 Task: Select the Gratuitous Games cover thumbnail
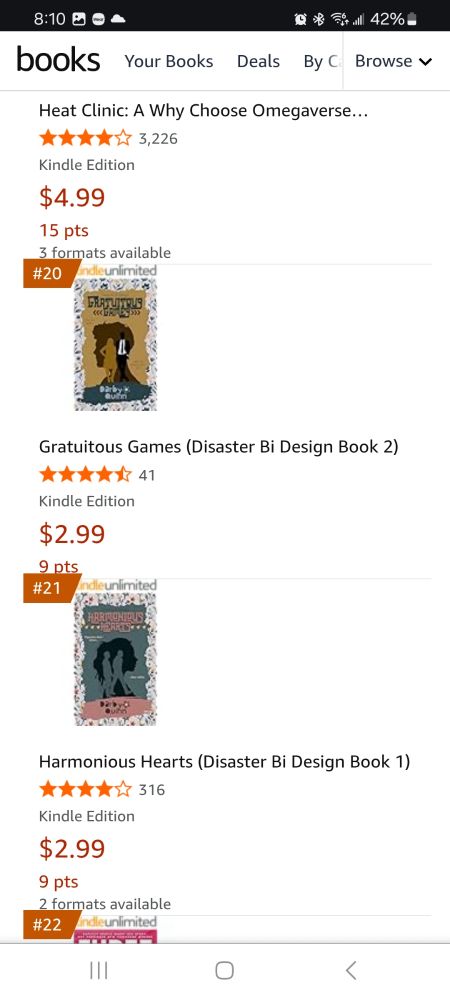(x=115, y=344)
